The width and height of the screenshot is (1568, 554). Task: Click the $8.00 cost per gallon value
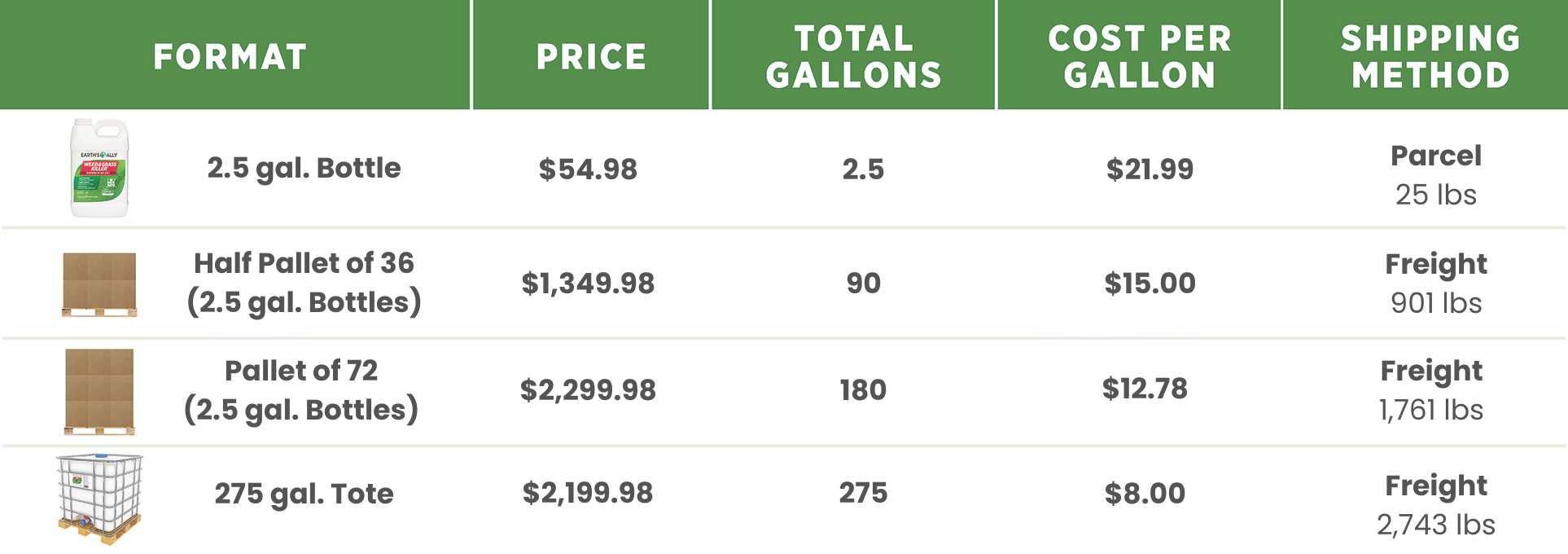click(1145, 494)
